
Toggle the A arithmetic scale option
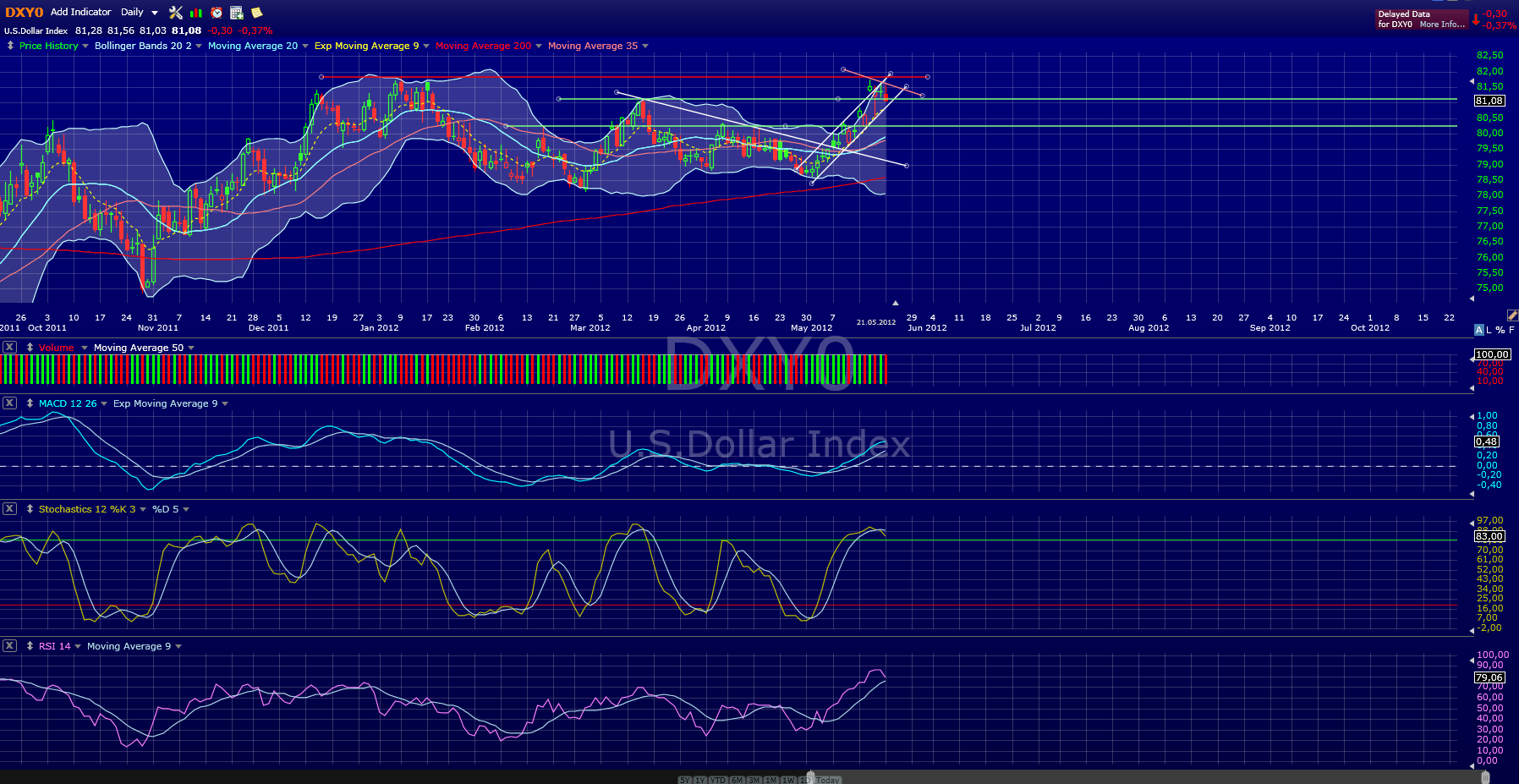click(x=1479, y=330)
